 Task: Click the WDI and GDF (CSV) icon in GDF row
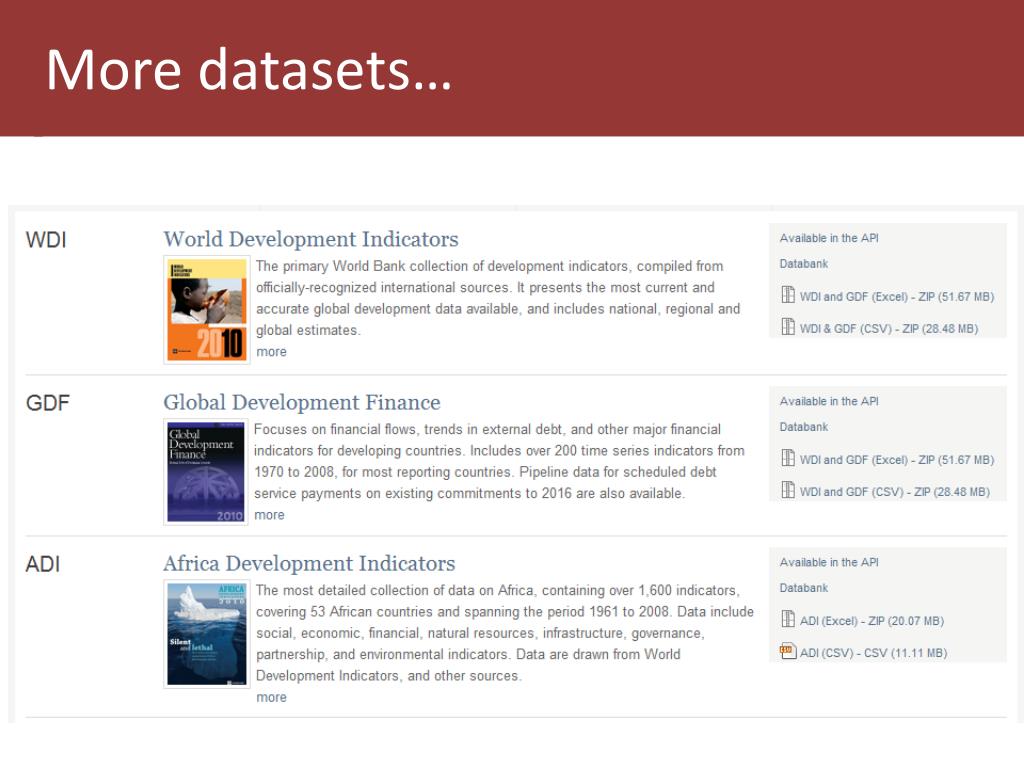pos(788,490)
